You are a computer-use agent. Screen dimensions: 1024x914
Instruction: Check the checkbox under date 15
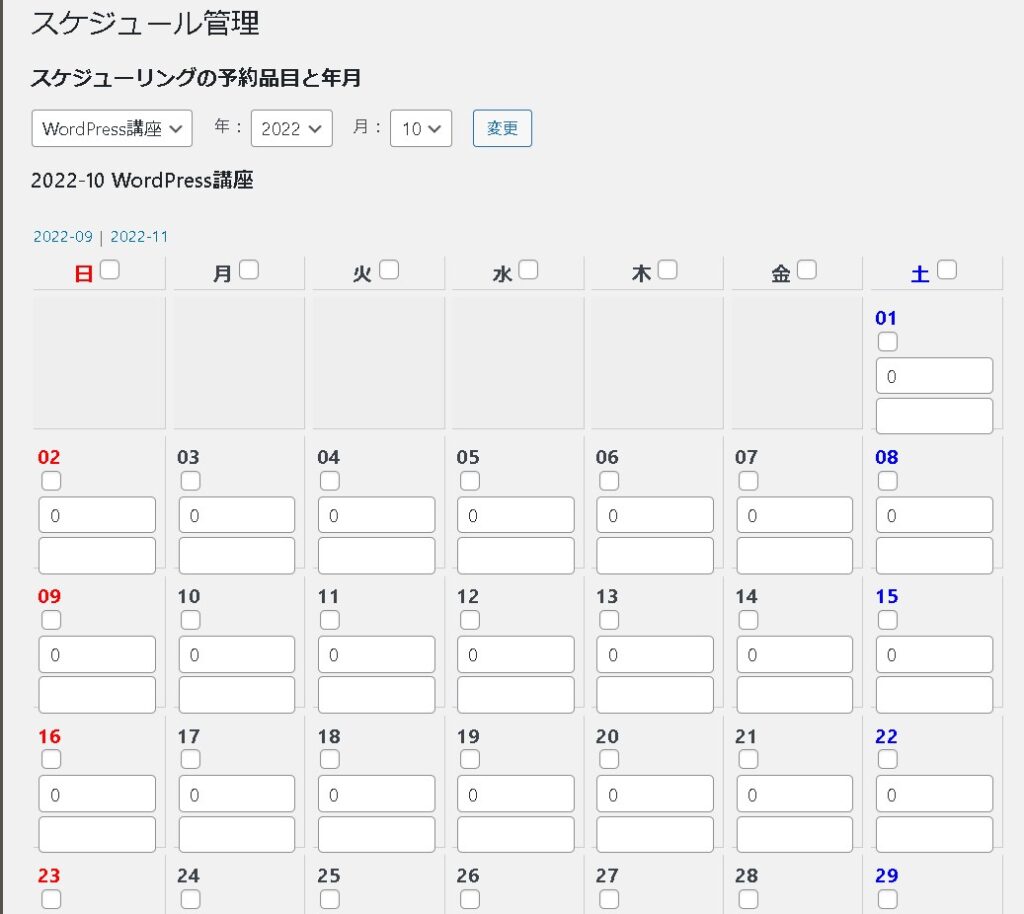[888, 620]
